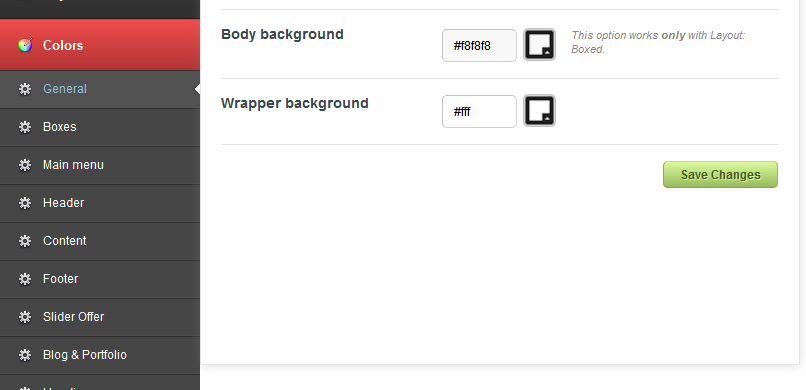806x390 pixels.
Task: Click the gear icon beside General
Action: pos(25,89)
